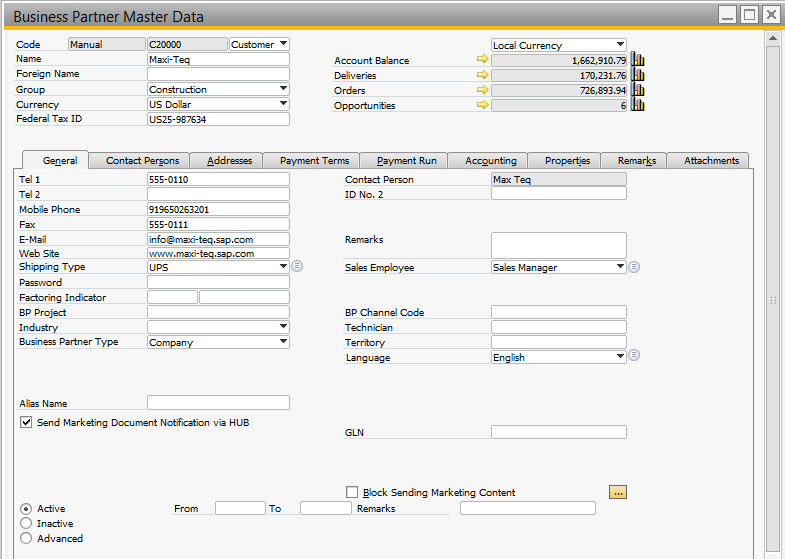The image size is (785, 559).
Task: Open the Account Balance chart icon
Action: (638, 60)
